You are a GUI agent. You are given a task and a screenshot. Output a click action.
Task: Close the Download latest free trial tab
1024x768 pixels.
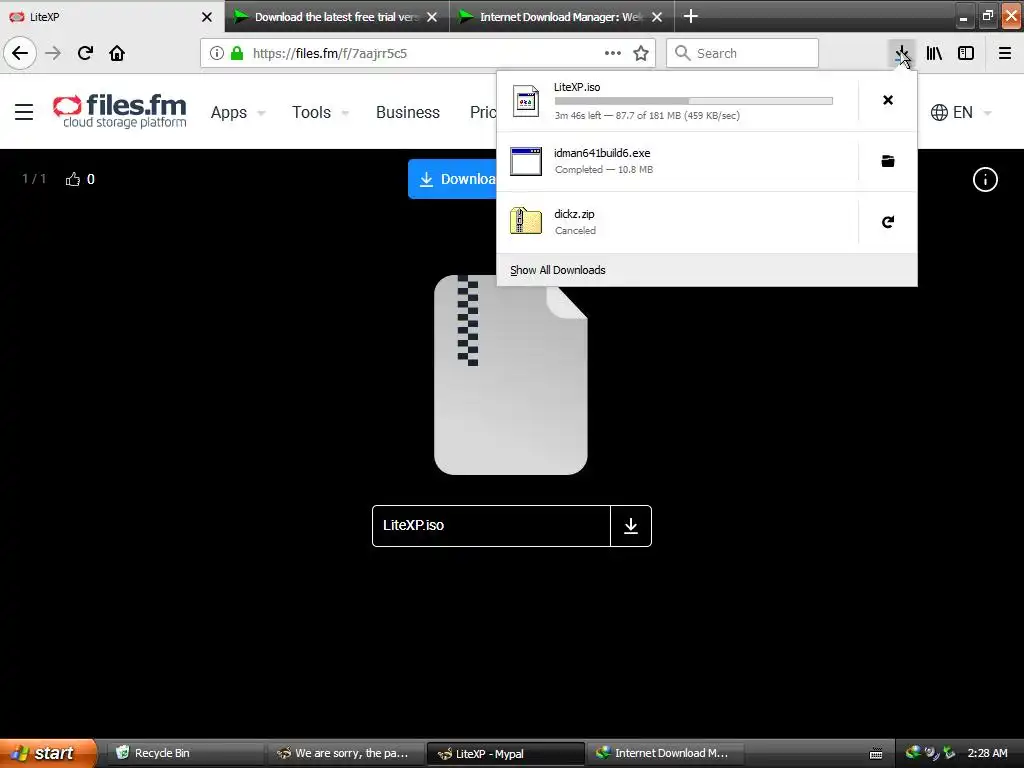432,17
